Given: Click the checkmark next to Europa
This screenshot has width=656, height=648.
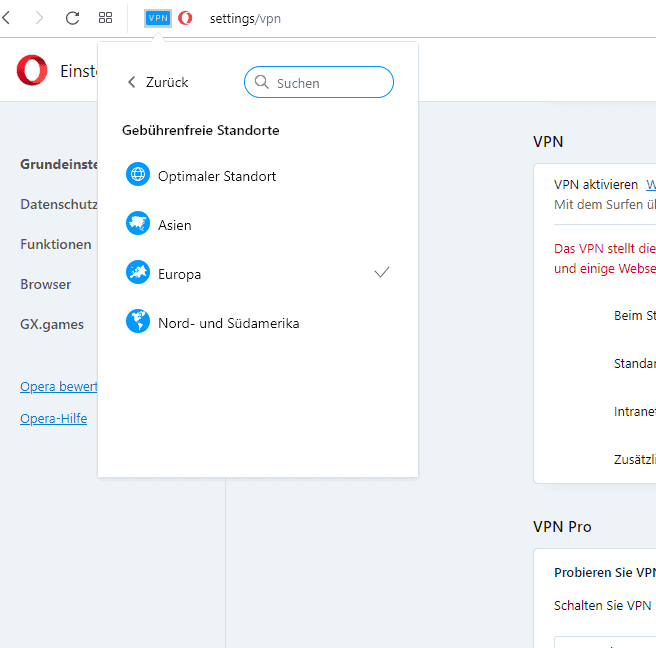Looking at the screenshot, I should click(x=382, y=272).
